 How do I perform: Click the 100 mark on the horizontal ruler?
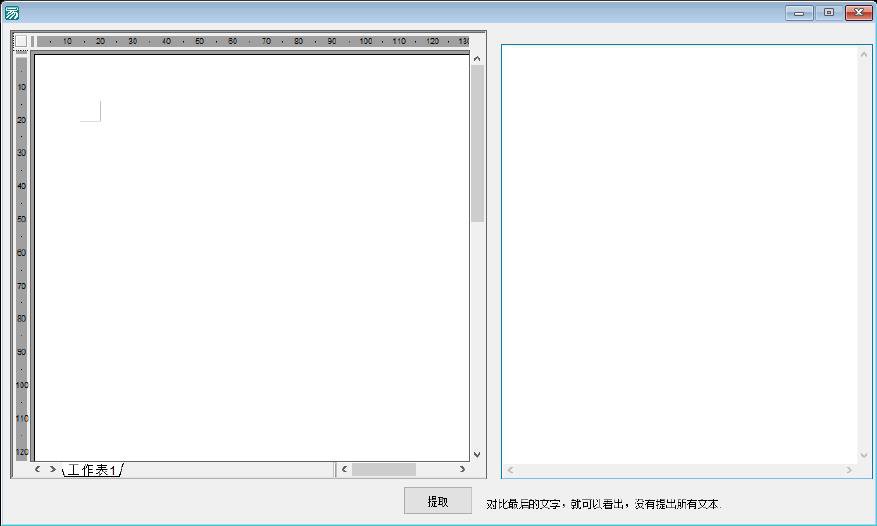365,41
